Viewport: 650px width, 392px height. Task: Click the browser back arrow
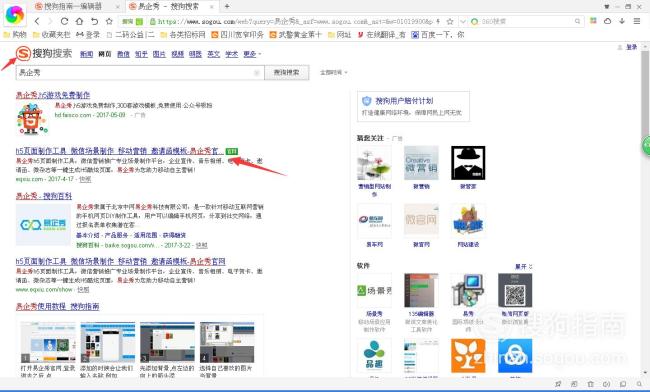[x=37, y=21]
